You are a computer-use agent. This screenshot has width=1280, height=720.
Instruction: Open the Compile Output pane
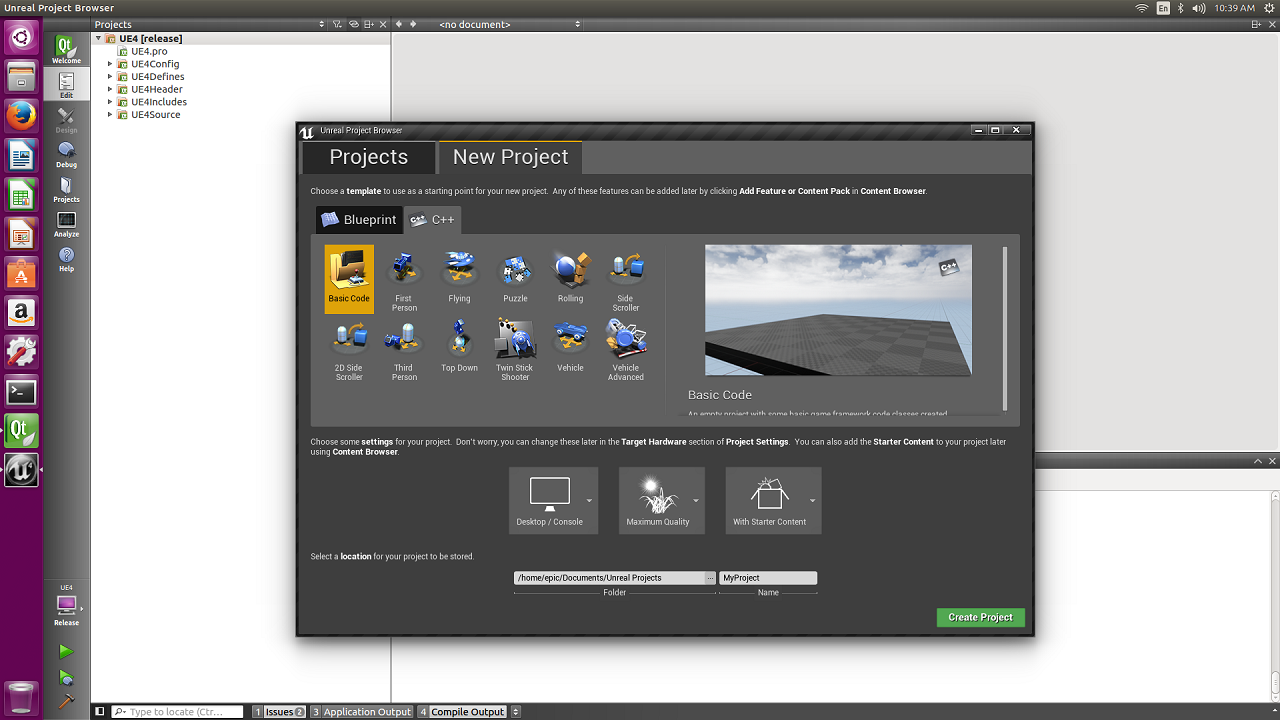462,712
